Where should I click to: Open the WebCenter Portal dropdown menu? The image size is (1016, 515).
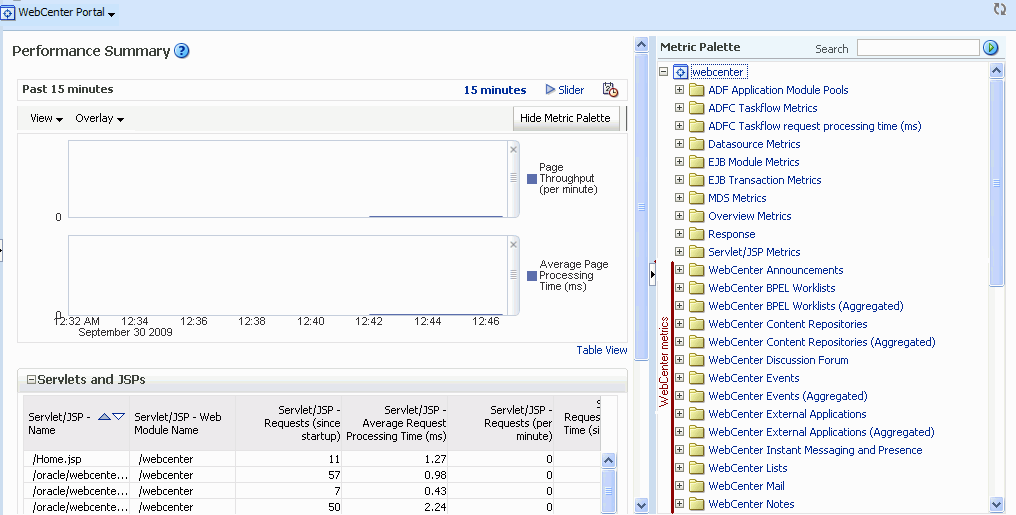coord(111,14)
